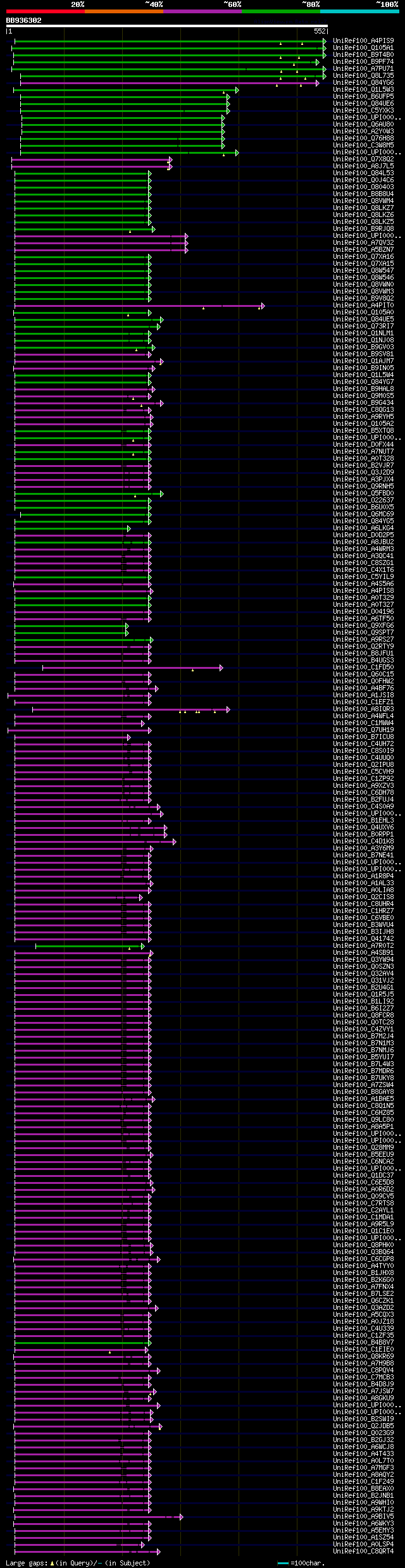This screenshot has height=1568, width=405.
Task: Select the UniRef100_Q1AJM7 label
Action: click(363, 361)
